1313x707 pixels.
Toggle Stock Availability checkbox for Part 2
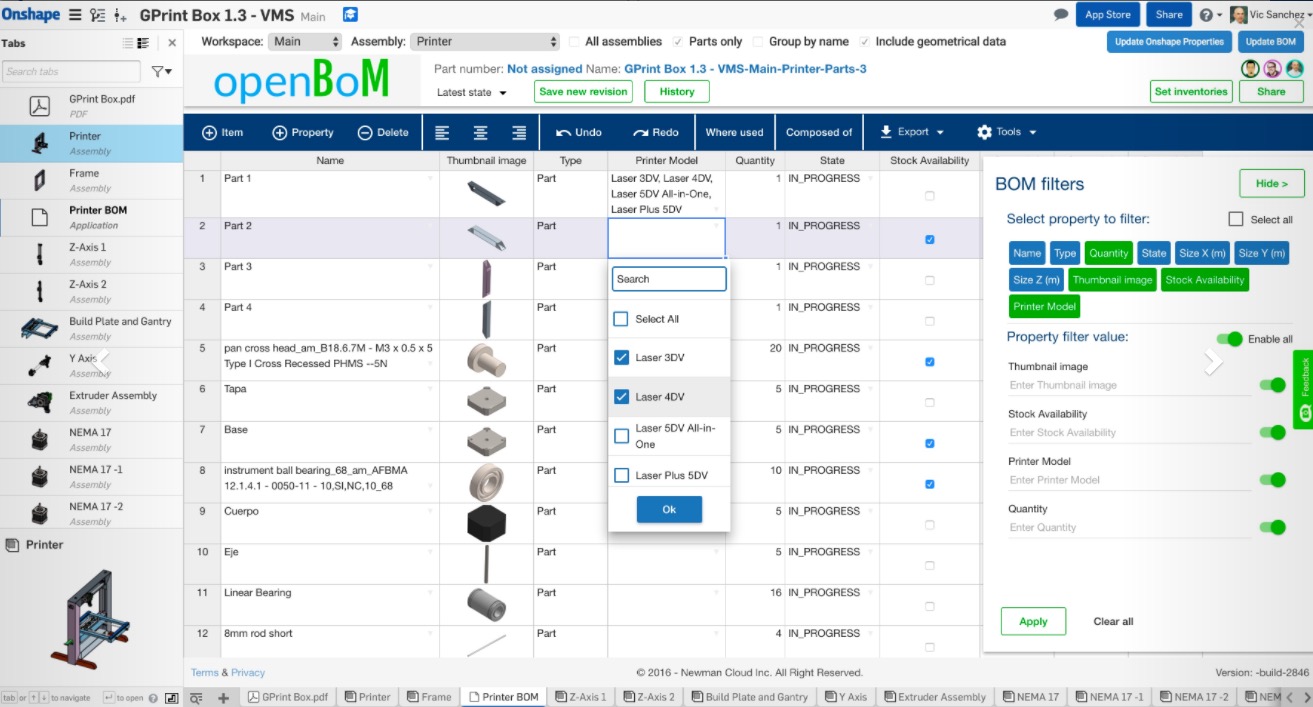pos(930,240)
